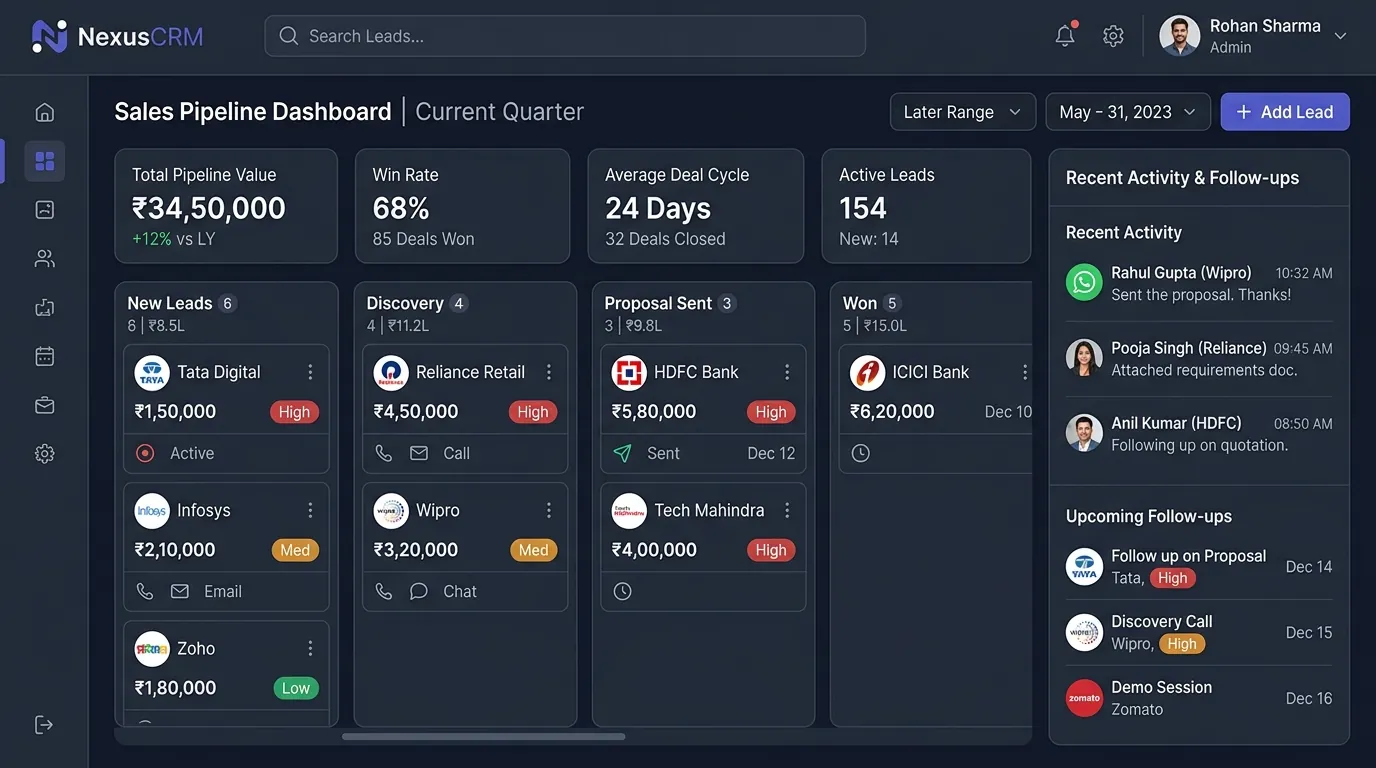Open the Total Pipeline Value card

pos(226,206)
